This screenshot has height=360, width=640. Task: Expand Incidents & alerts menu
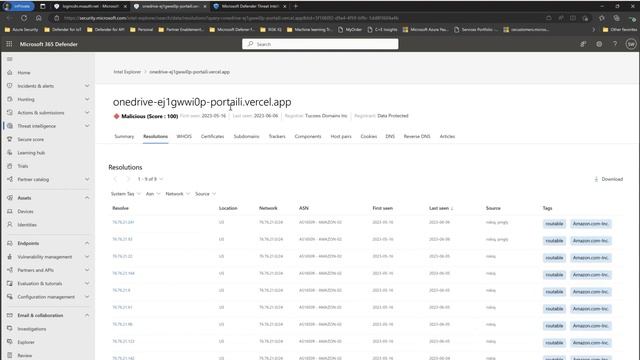[87, 86]
